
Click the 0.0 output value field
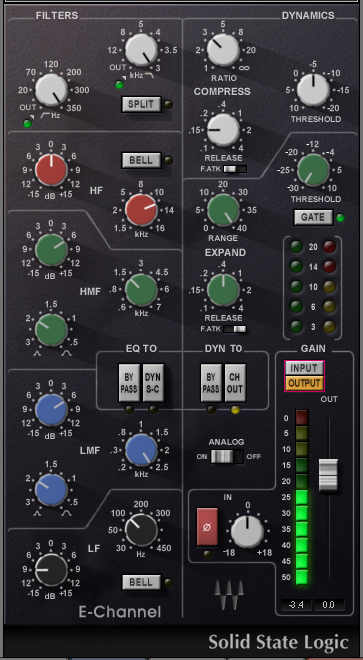coord(328,605)
